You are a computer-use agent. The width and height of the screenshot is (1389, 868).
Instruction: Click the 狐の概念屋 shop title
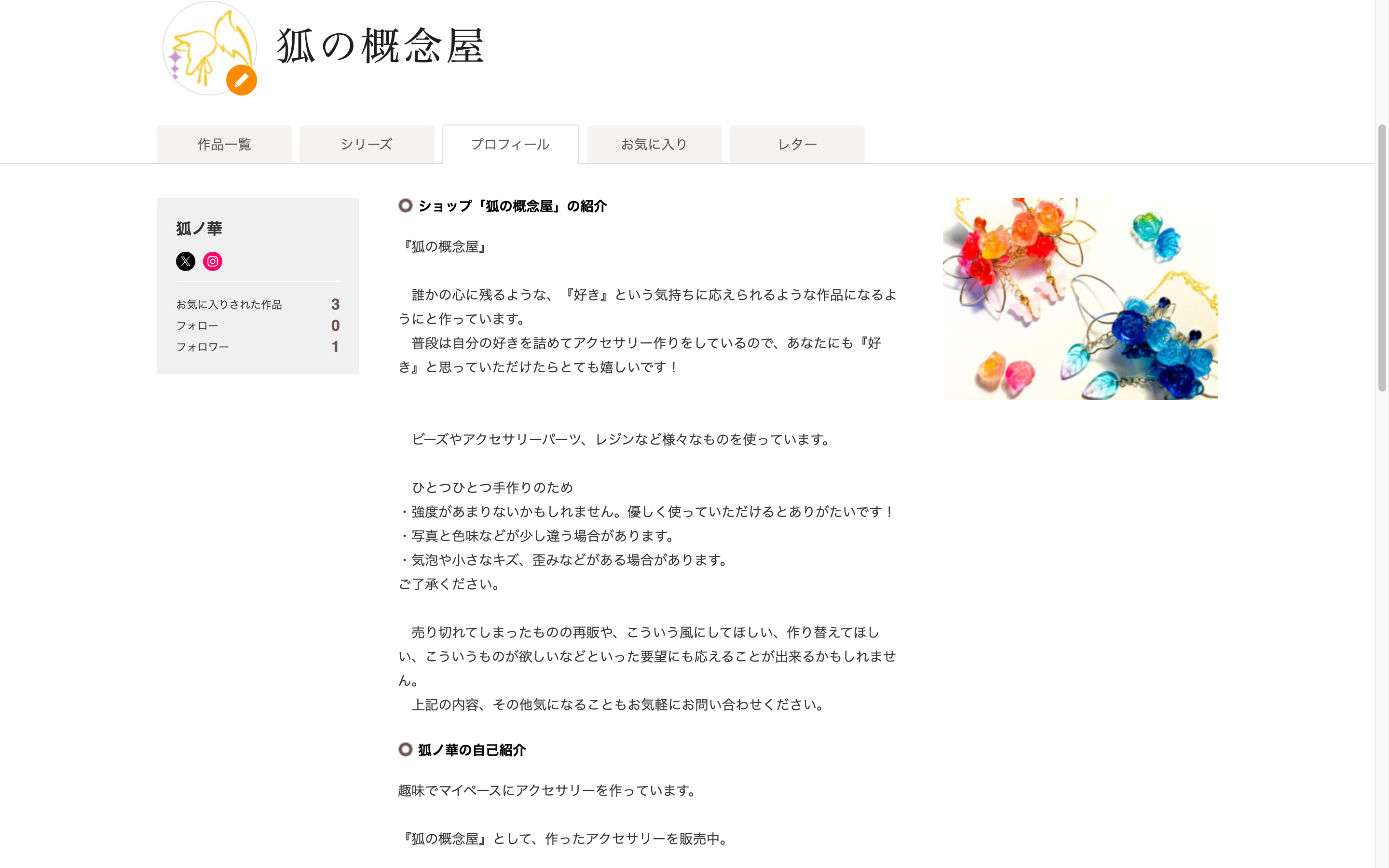point(381,46)
